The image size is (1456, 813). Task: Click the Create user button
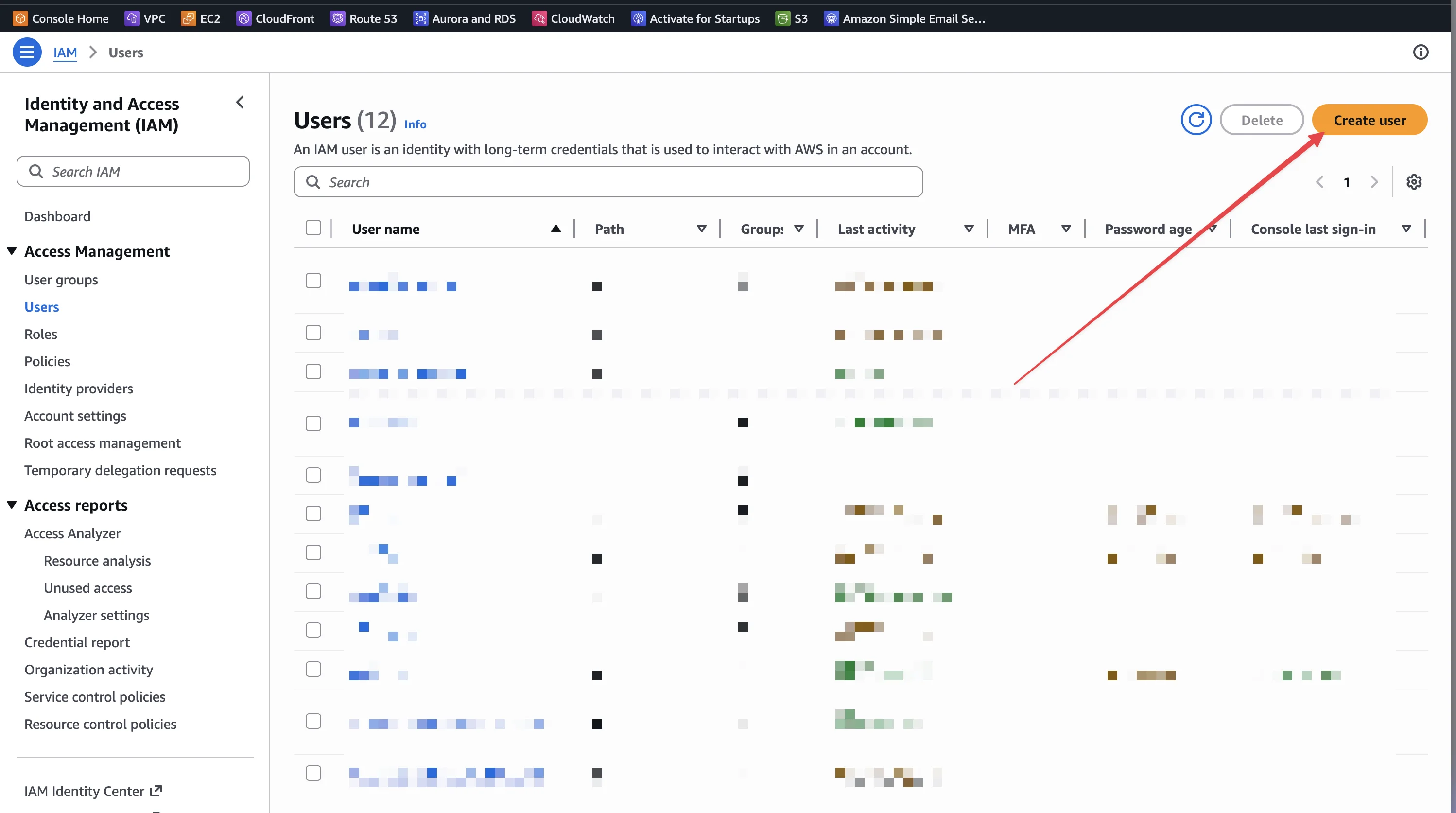click(1369, 119)
